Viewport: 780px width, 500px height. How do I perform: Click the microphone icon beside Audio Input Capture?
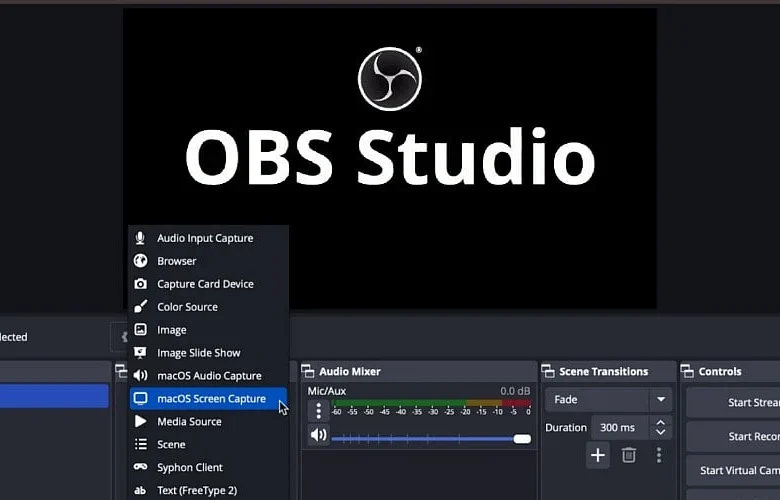140,238
